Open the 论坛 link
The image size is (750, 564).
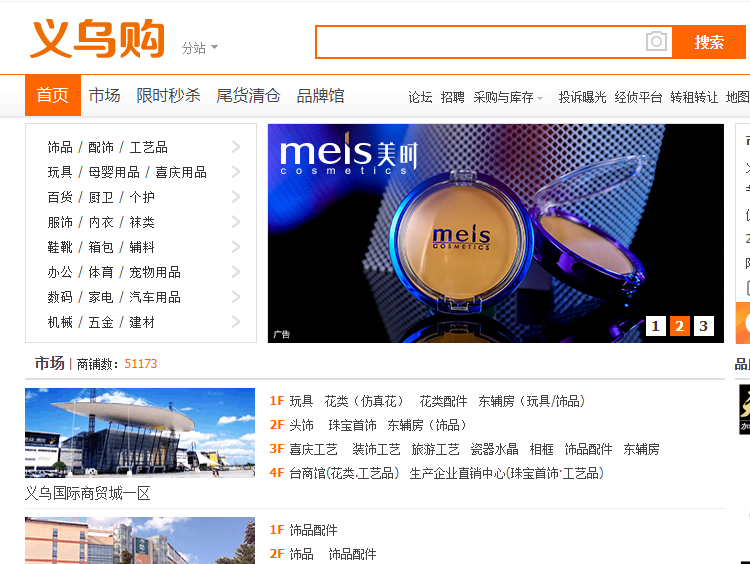(420, 97)
